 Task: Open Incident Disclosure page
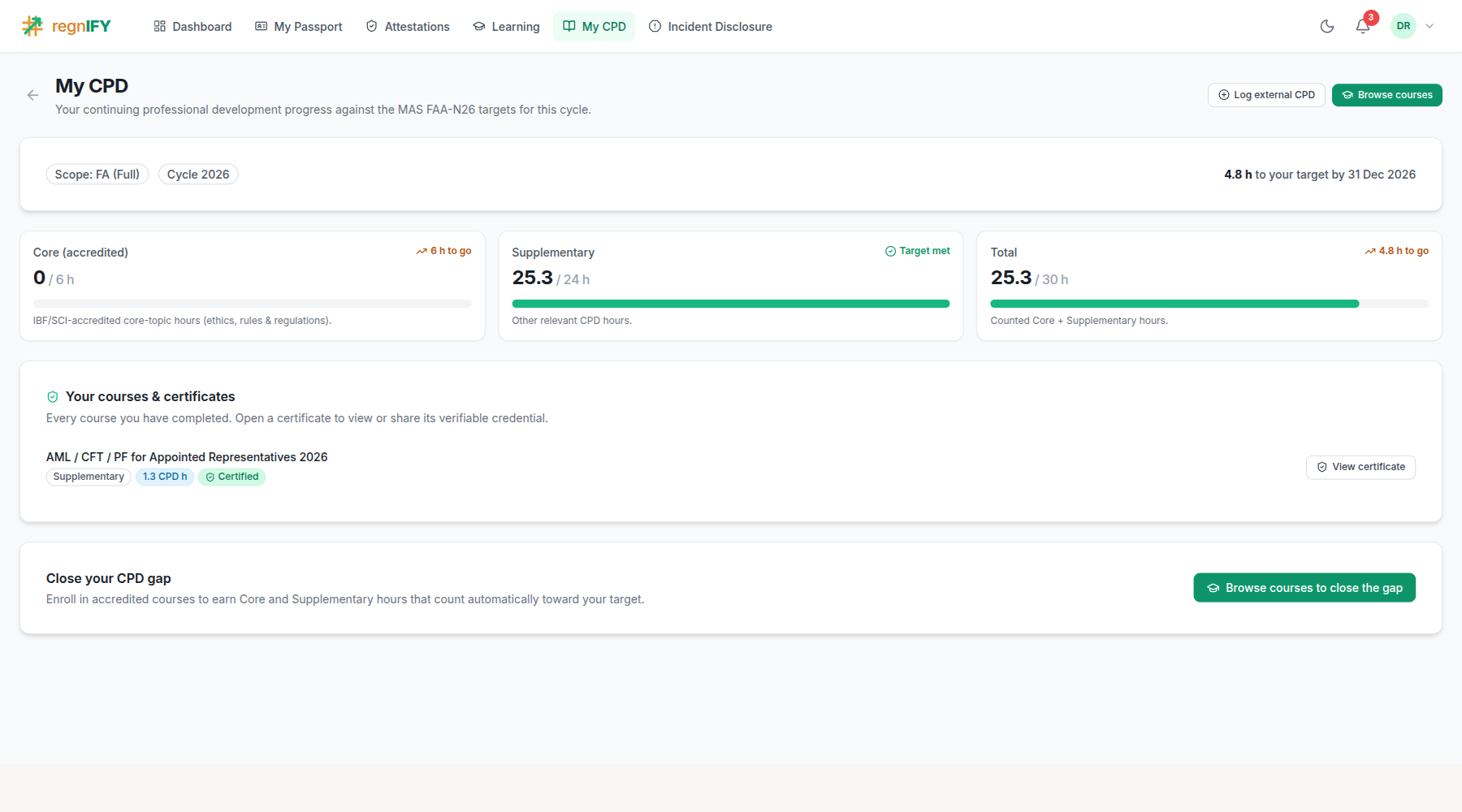(711, 26)
